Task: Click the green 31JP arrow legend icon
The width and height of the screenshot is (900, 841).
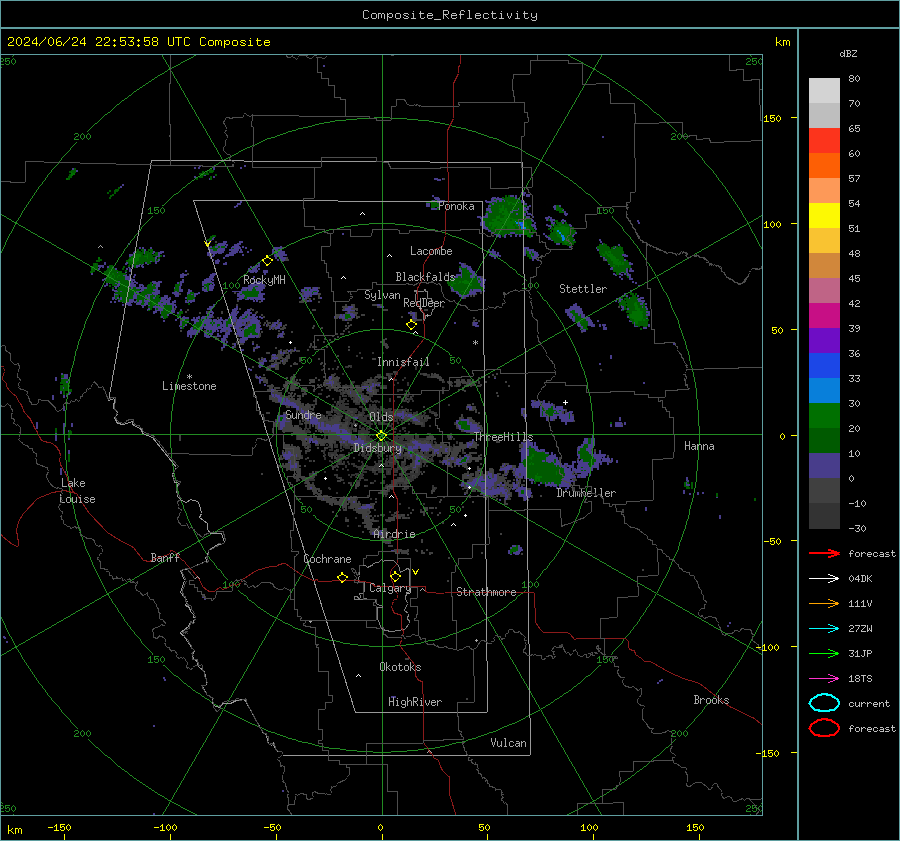Action: coord(824,653)
